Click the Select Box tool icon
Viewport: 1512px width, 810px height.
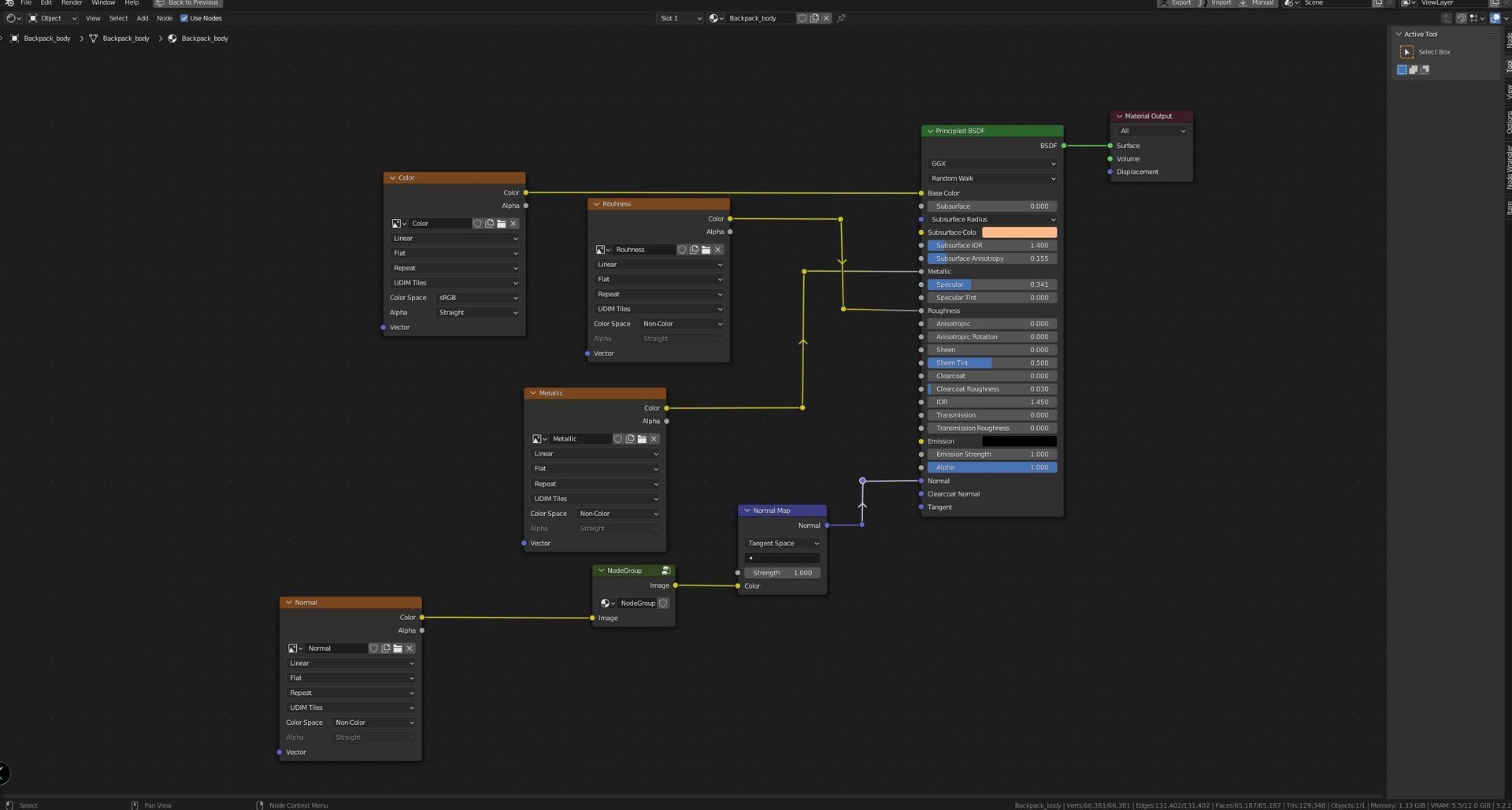[x=1406, y=52]
